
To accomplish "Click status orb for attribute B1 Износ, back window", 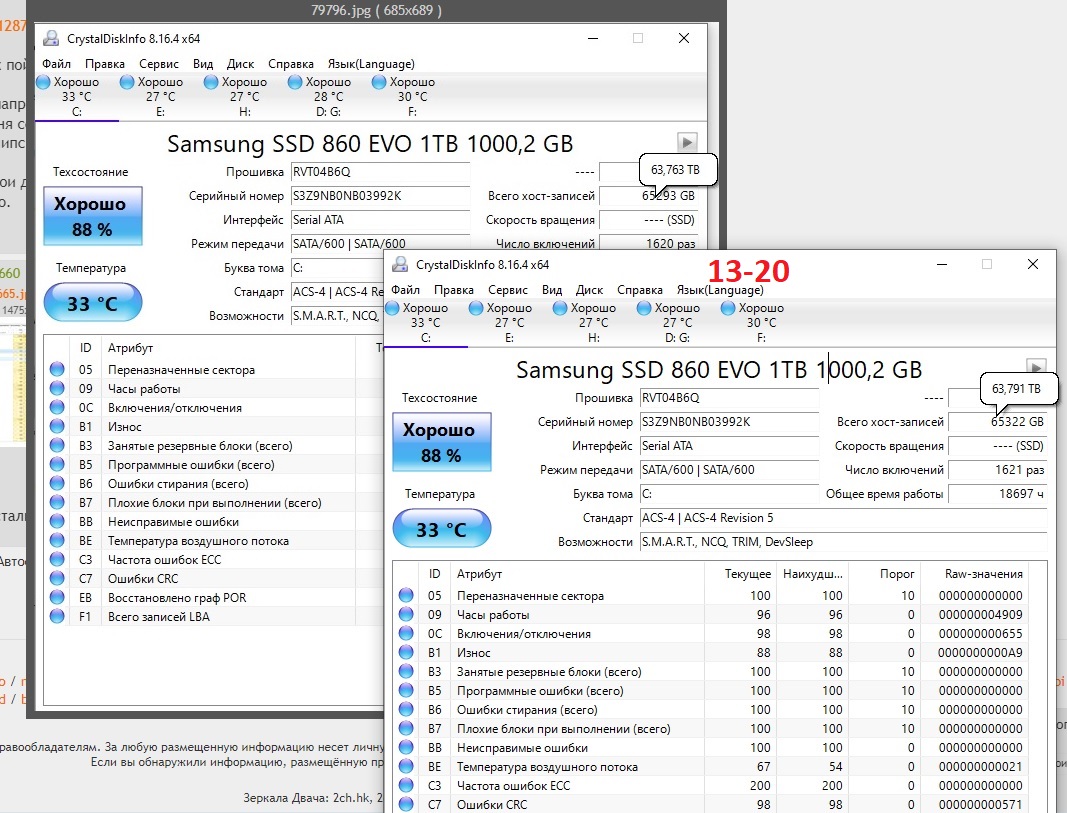I will [x=57, y=427].
